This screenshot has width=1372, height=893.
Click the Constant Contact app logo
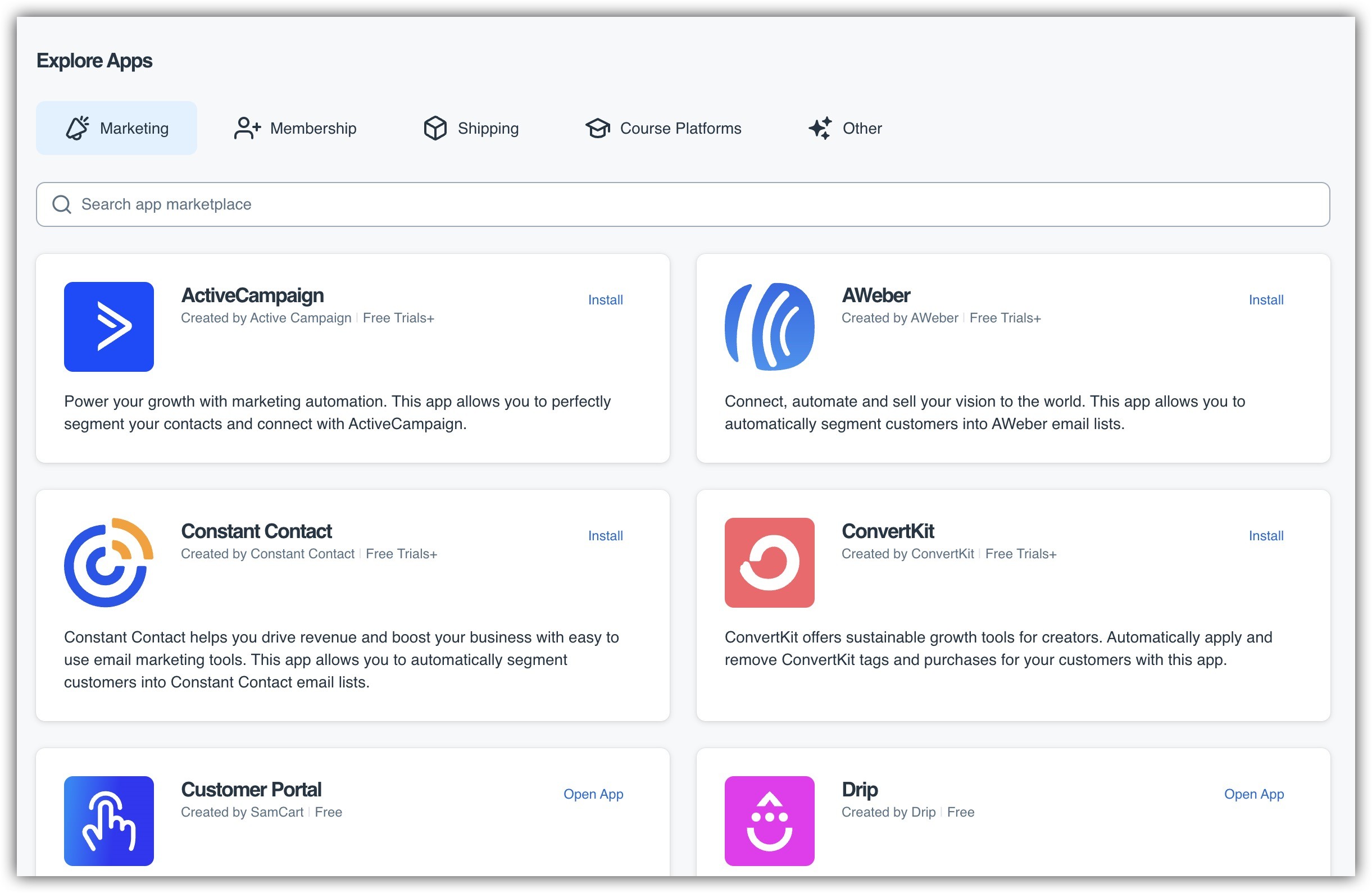pos(108,562)
